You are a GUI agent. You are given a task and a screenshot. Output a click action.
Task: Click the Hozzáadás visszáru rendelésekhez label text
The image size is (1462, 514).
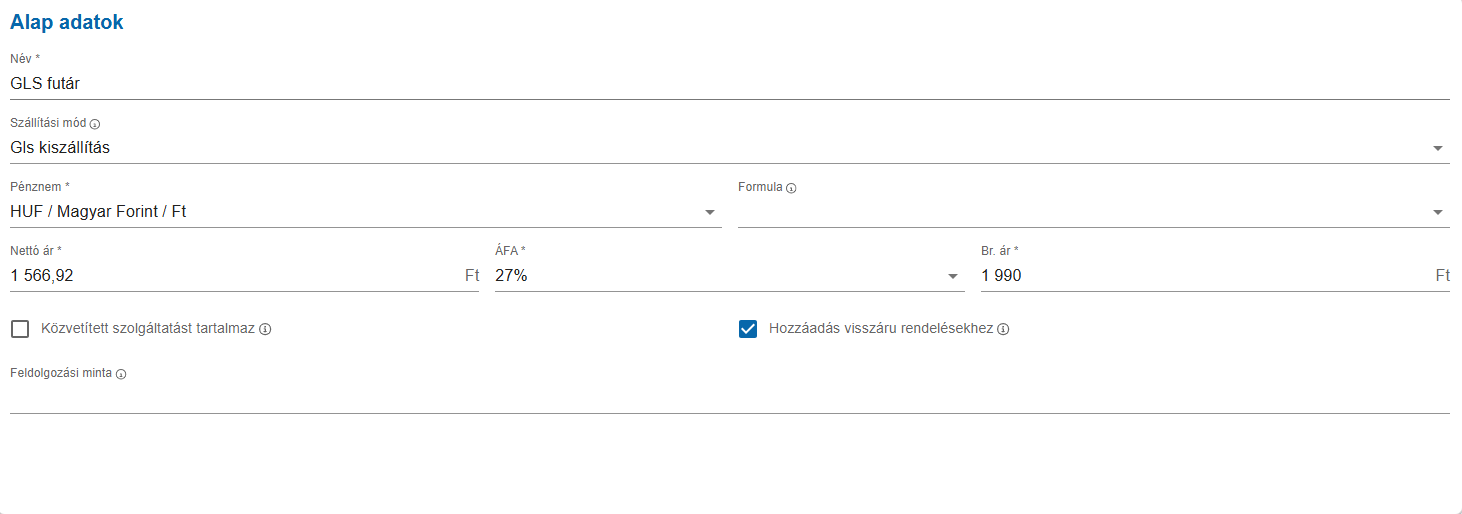tap(881, 328)
